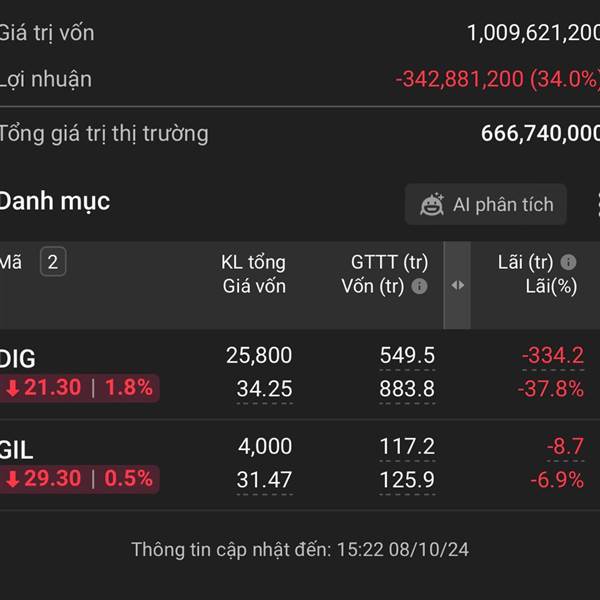This screenshot has height=600, width=600.
Task: Click DIG average cost value 34.25
Action: click(x=264, y=389)
